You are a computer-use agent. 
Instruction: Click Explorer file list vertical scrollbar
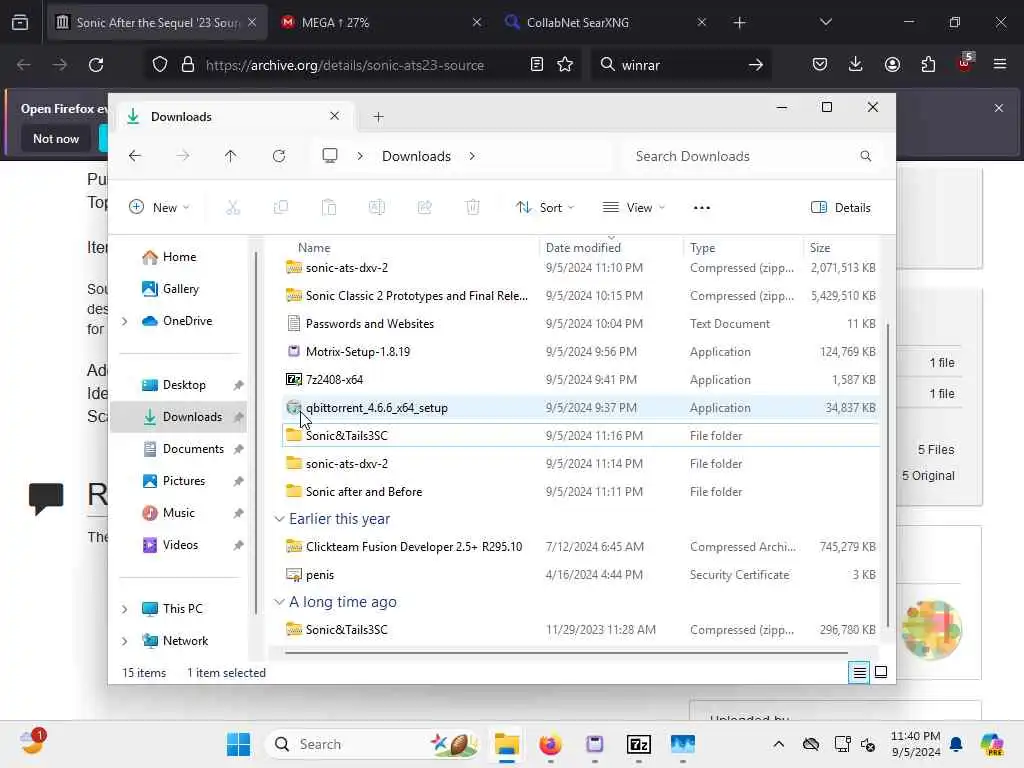click(x=888, y=474)
